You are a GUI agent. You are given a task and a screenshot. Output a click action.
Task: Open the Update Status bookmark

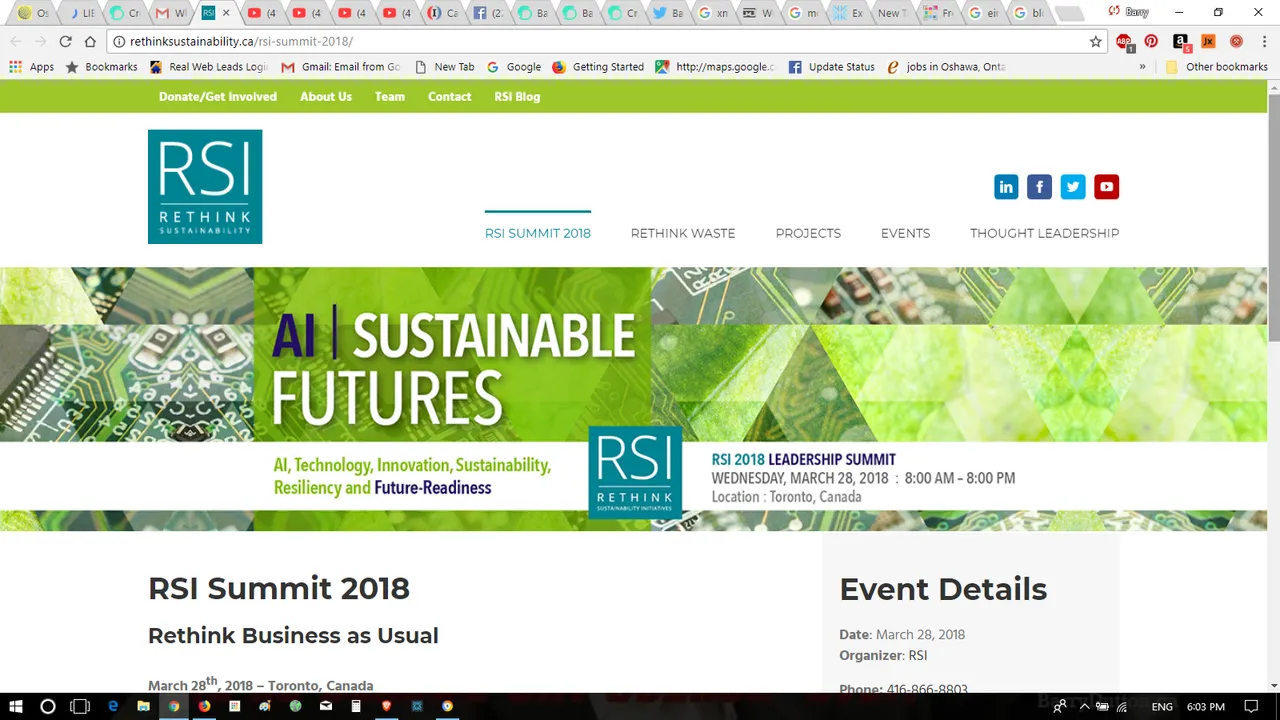coord(831,67)
